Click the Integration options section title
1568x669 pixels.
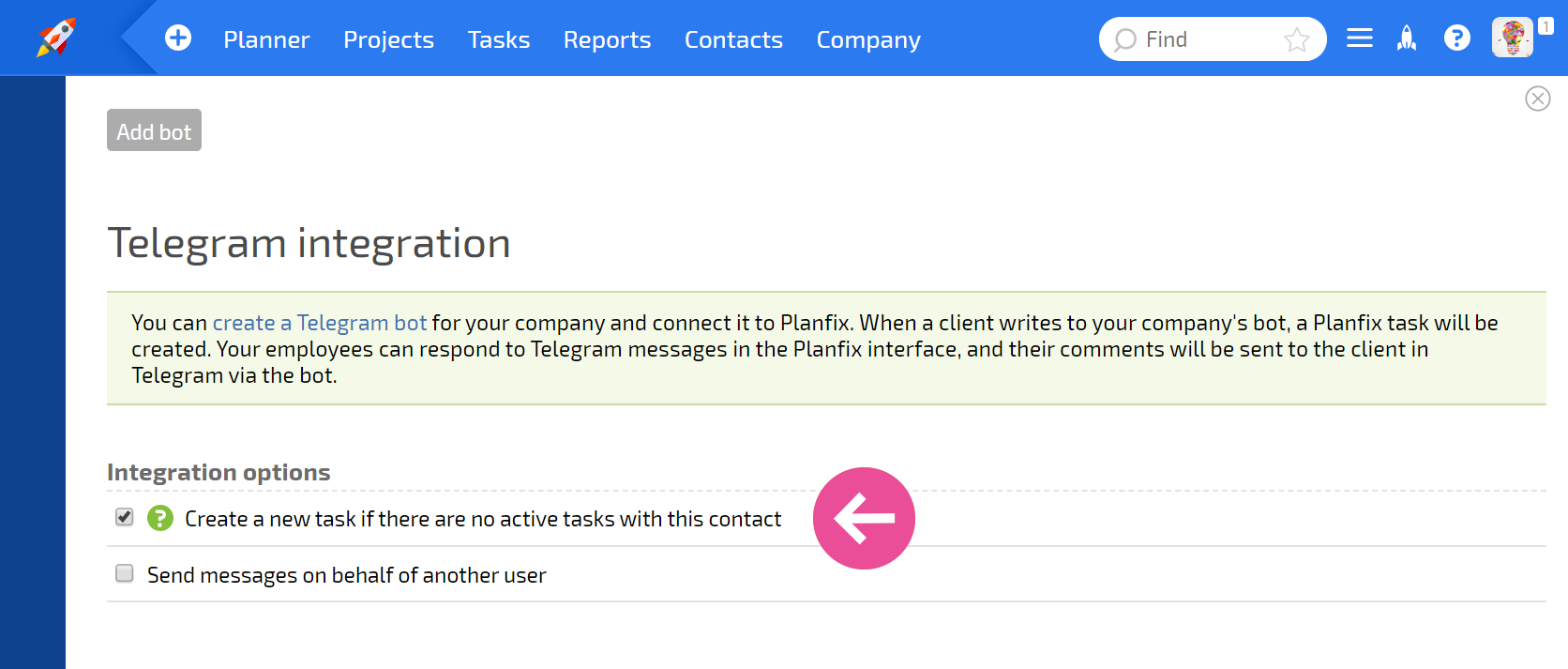pyautogui.click(x=219, y=472)
